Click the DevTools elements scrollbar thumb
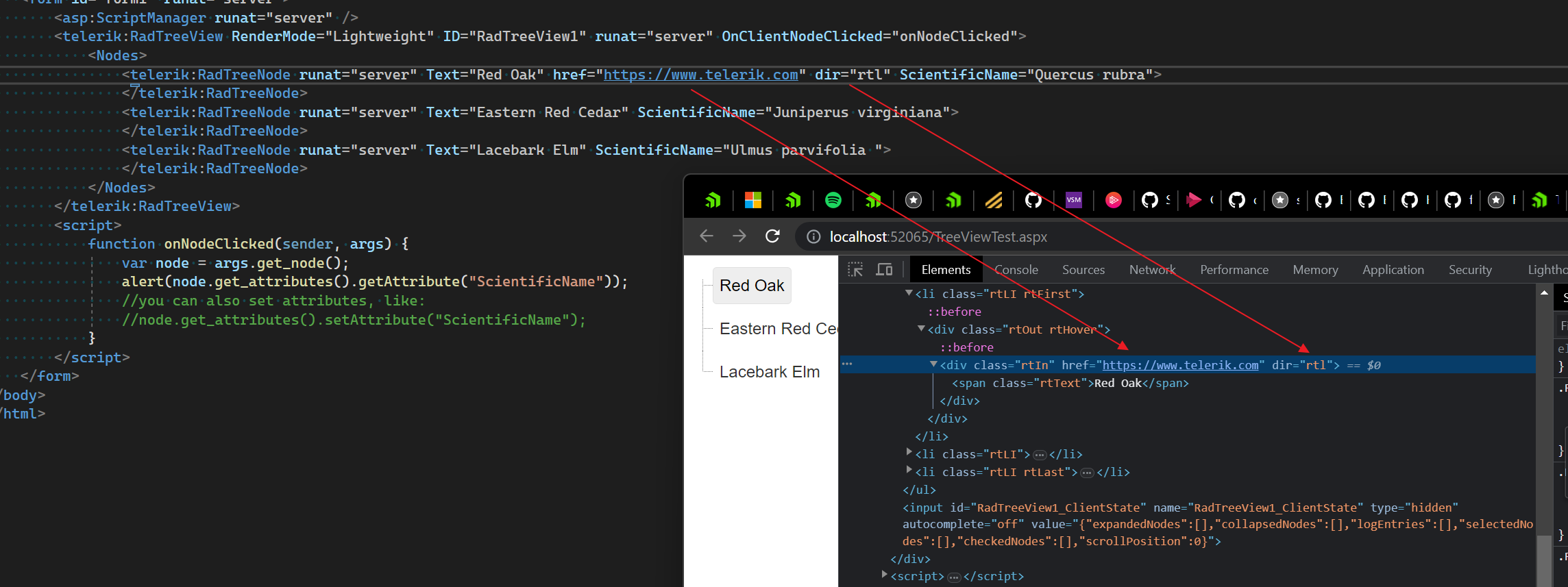Screen dimensions: 1568x587 point(1544,560)
